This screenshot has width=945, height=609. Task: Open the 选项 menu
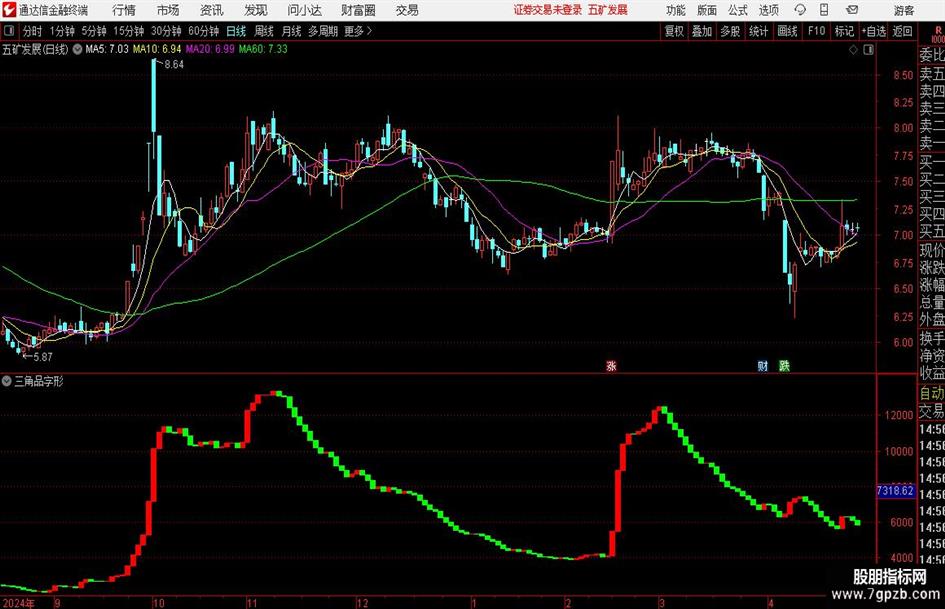[768, 10]
